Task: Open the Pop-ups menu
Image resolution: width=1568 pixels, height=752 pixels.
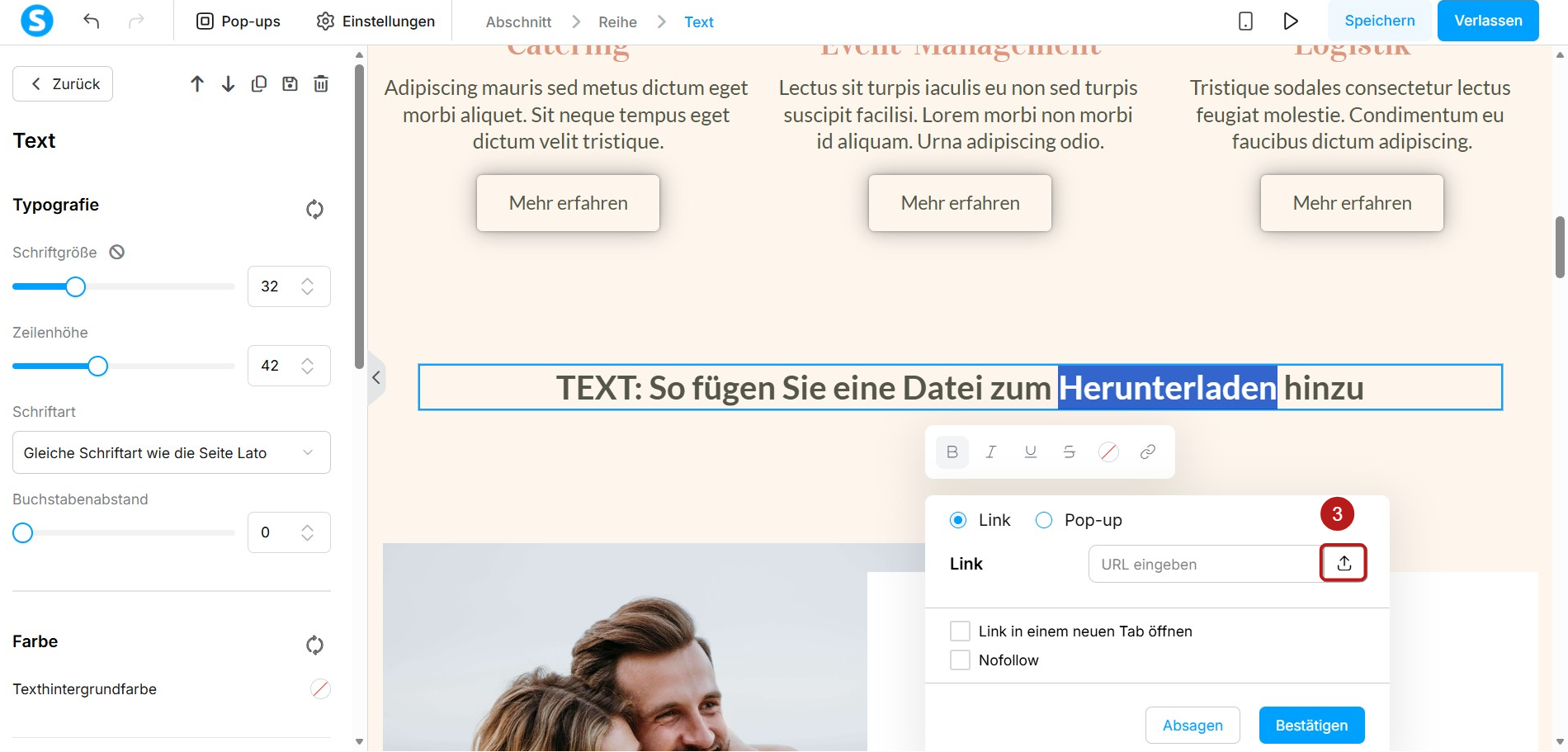Action: (x=239, y=21)
